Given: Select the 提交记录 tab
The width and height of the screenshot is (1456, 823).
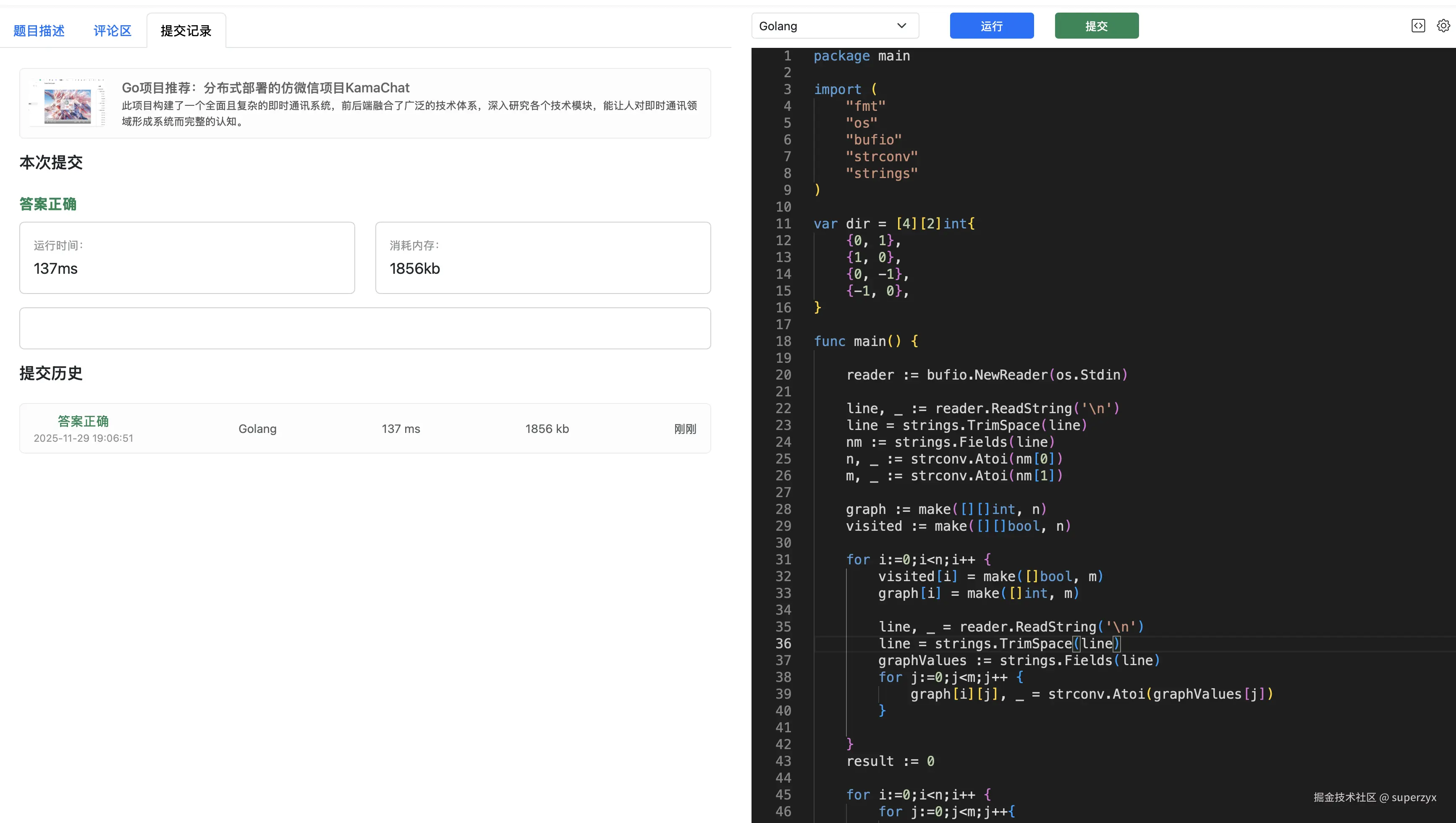Looking at the screenshot, I should [x=186, y=31].
